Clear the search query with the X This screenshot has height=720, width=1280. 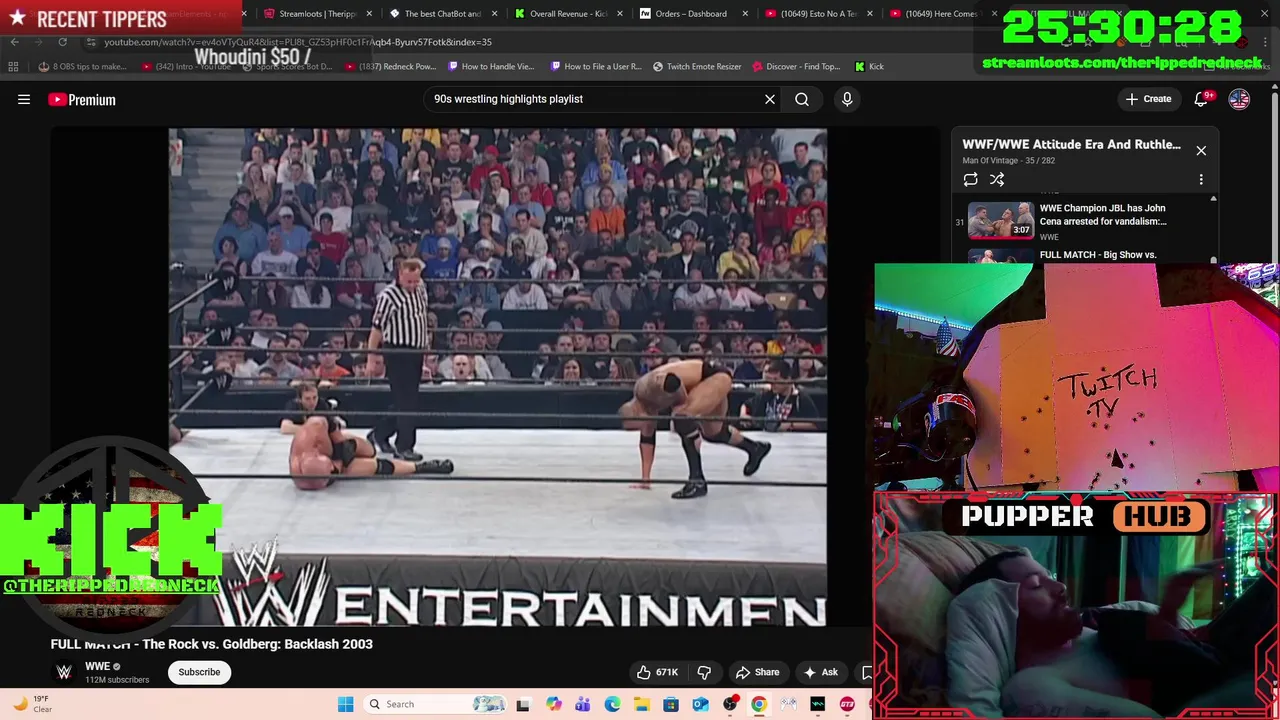pyautogui.click(x=770, y=99)
